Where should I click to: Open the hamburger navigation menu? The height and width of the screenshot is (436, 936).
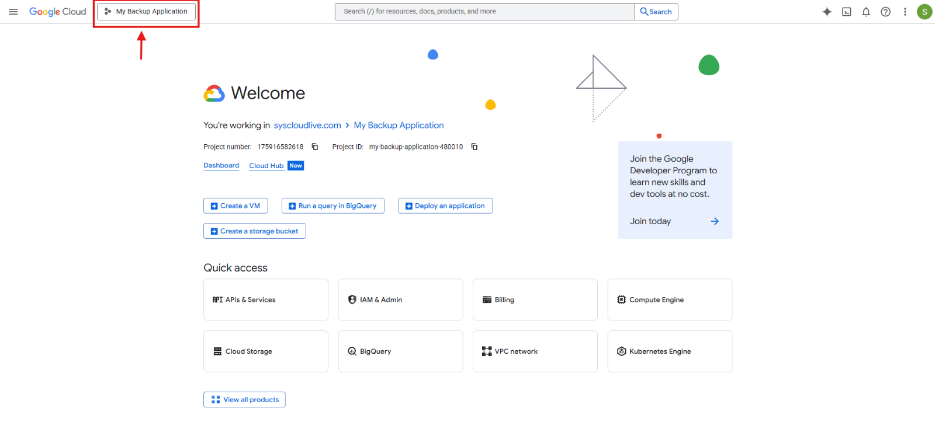pyautogui.click(x=13, y=12)
